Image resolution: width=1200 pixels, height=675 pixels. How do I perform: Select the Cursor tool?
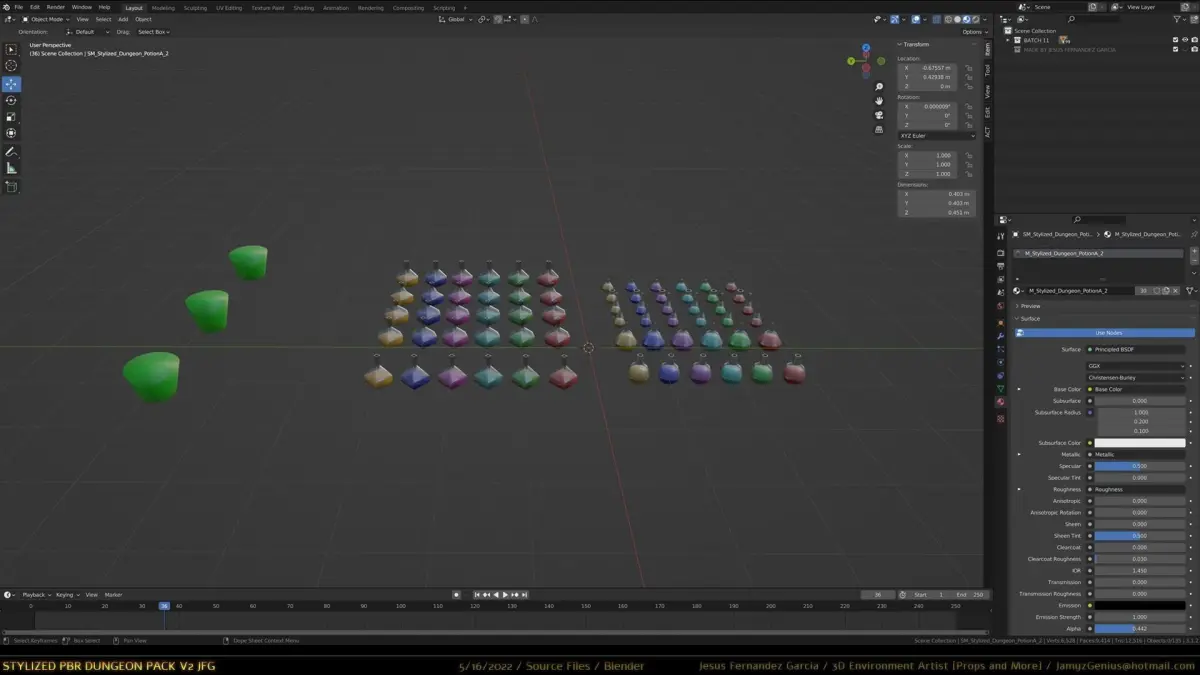tap(12, 66)
